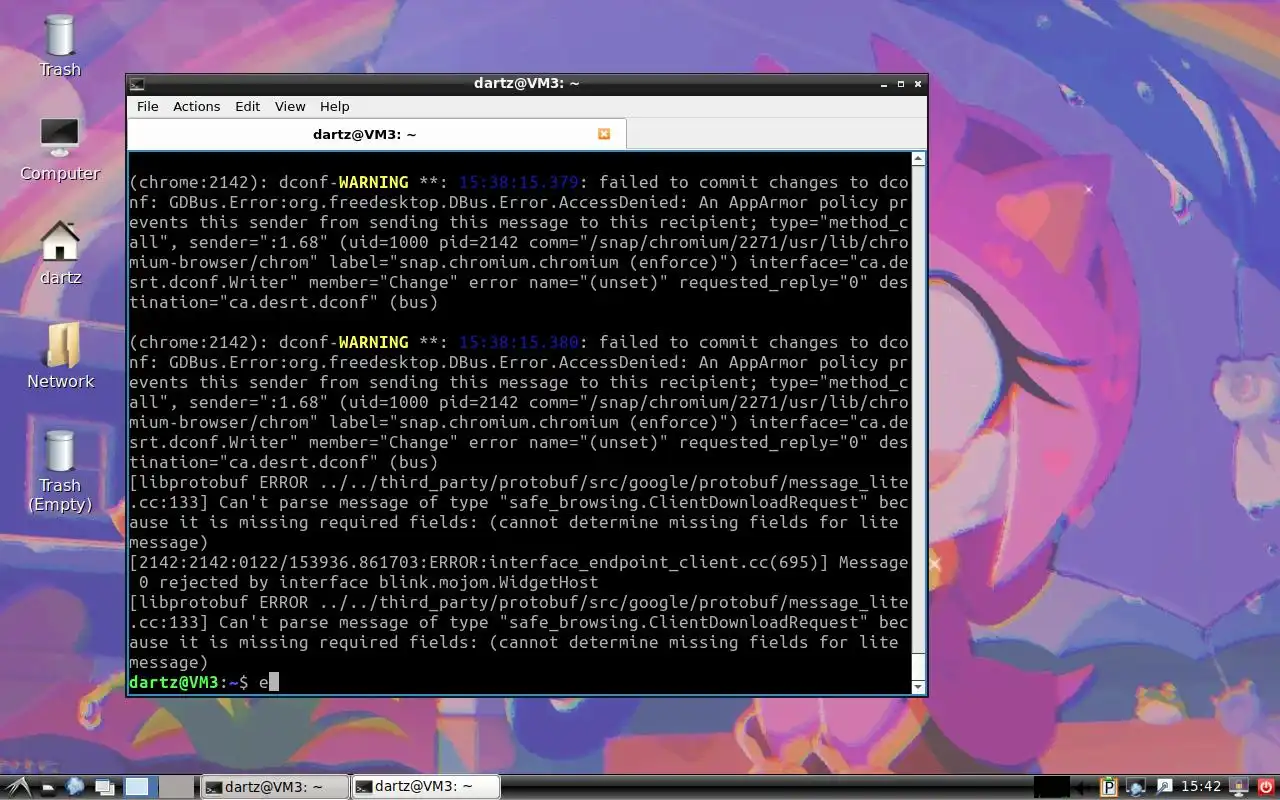This screenshot has height=800, width=1280.
Task: Open the File menu in the terminal
Action: click(147, 106)
